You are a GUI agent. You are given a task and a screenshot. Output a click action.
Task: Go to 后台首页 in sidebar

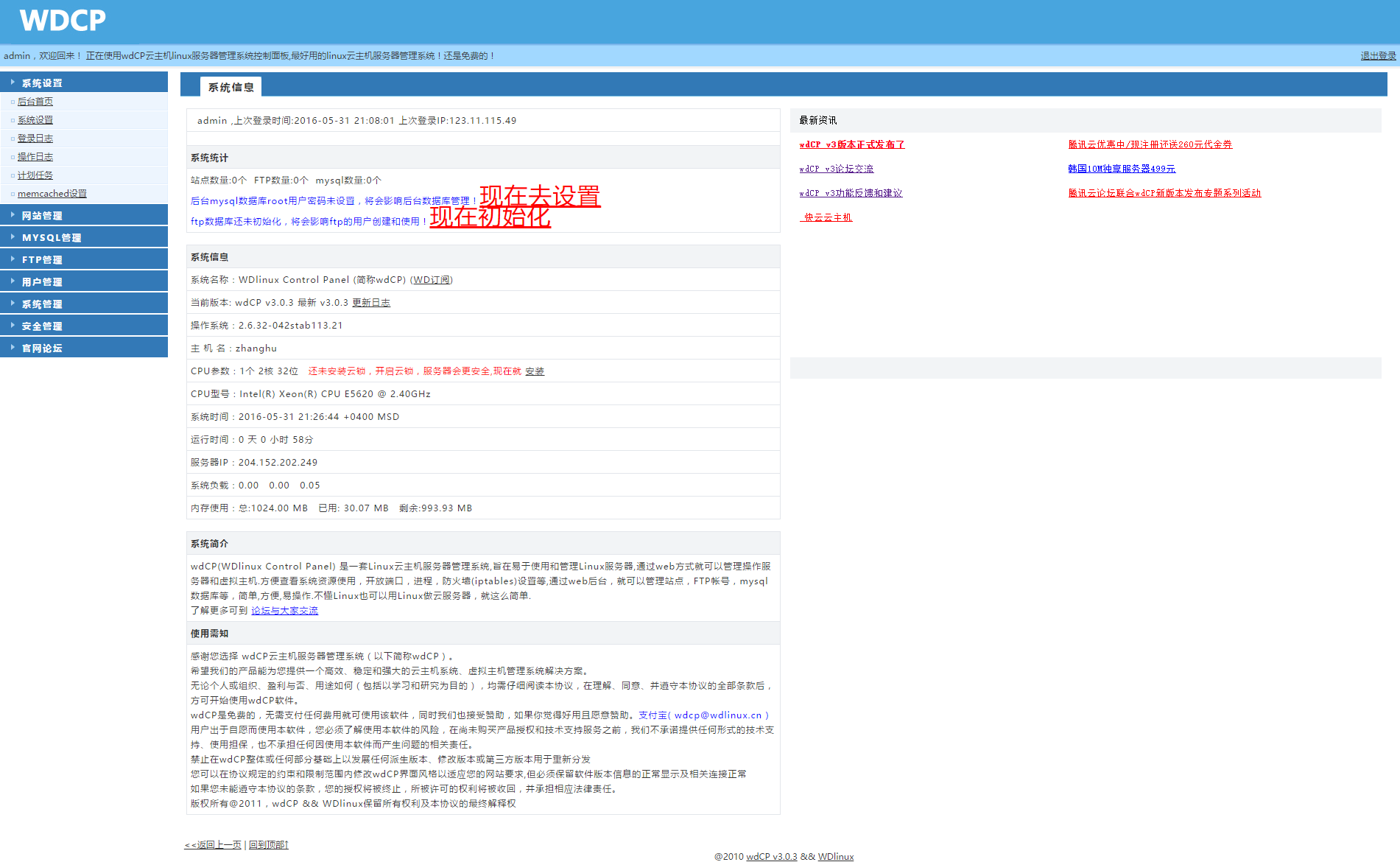(x=35, y=102)
